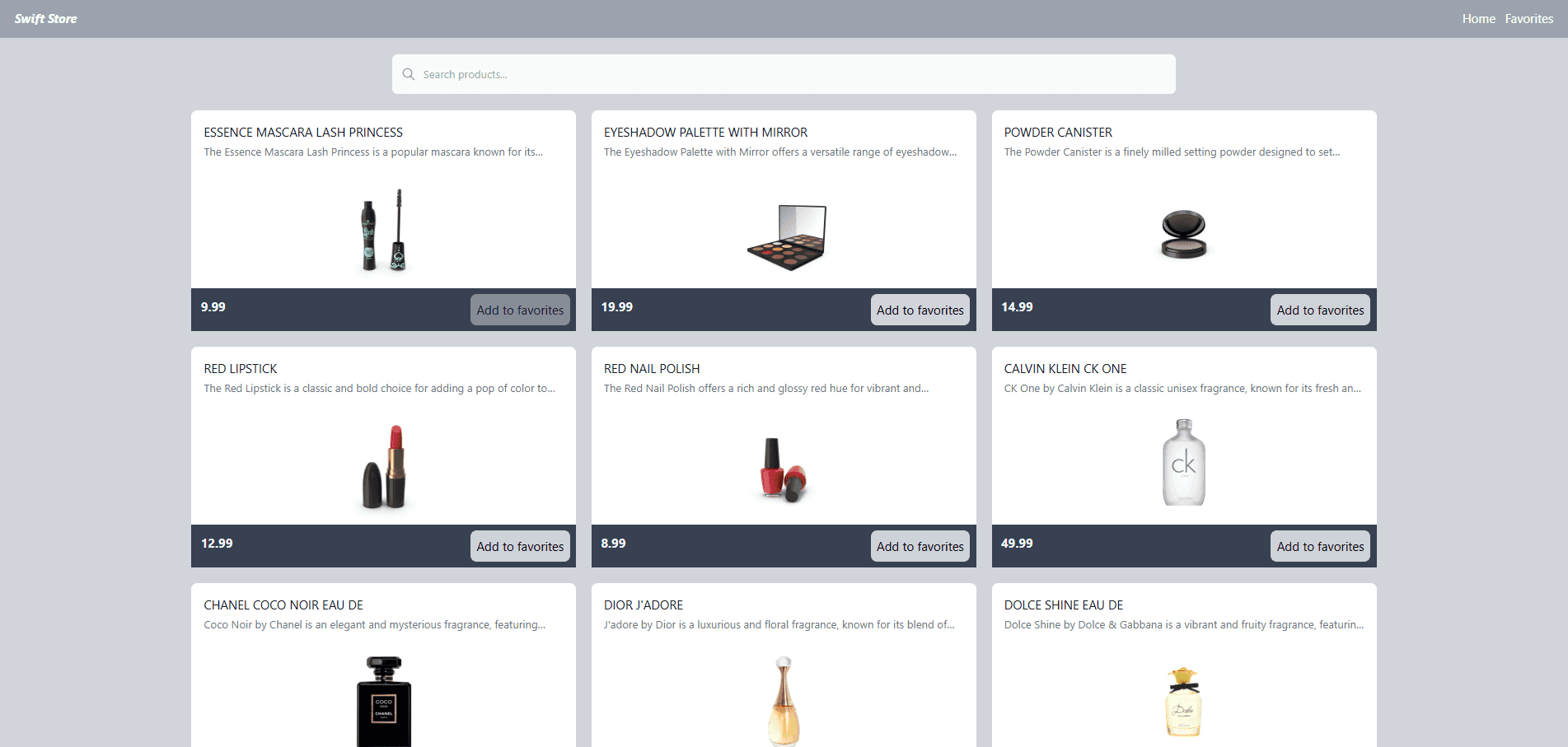
Task: Click the mascara product image
Action: [x=383, y=230]
